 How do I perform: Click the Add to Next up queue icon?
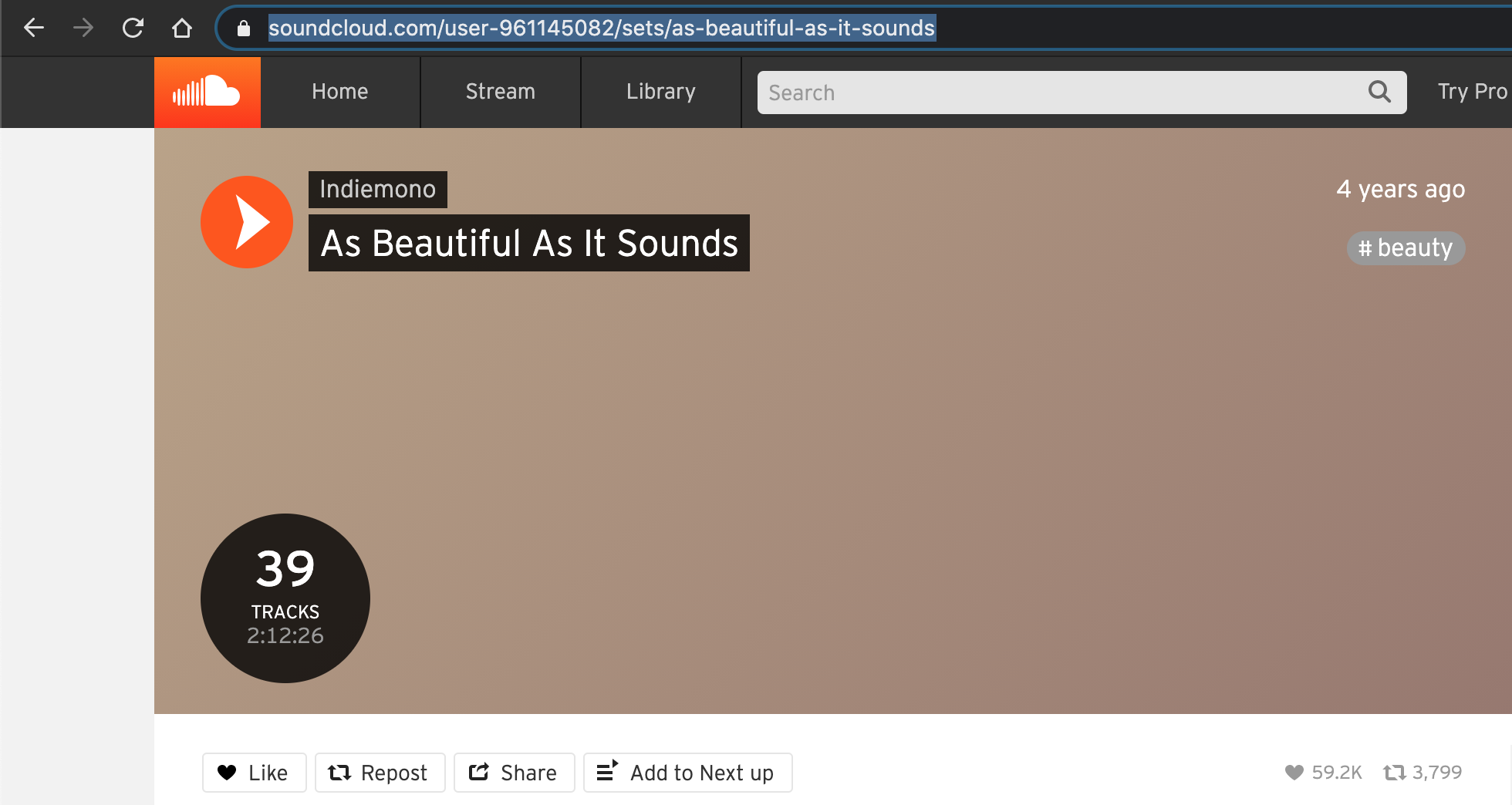point(609,772)
